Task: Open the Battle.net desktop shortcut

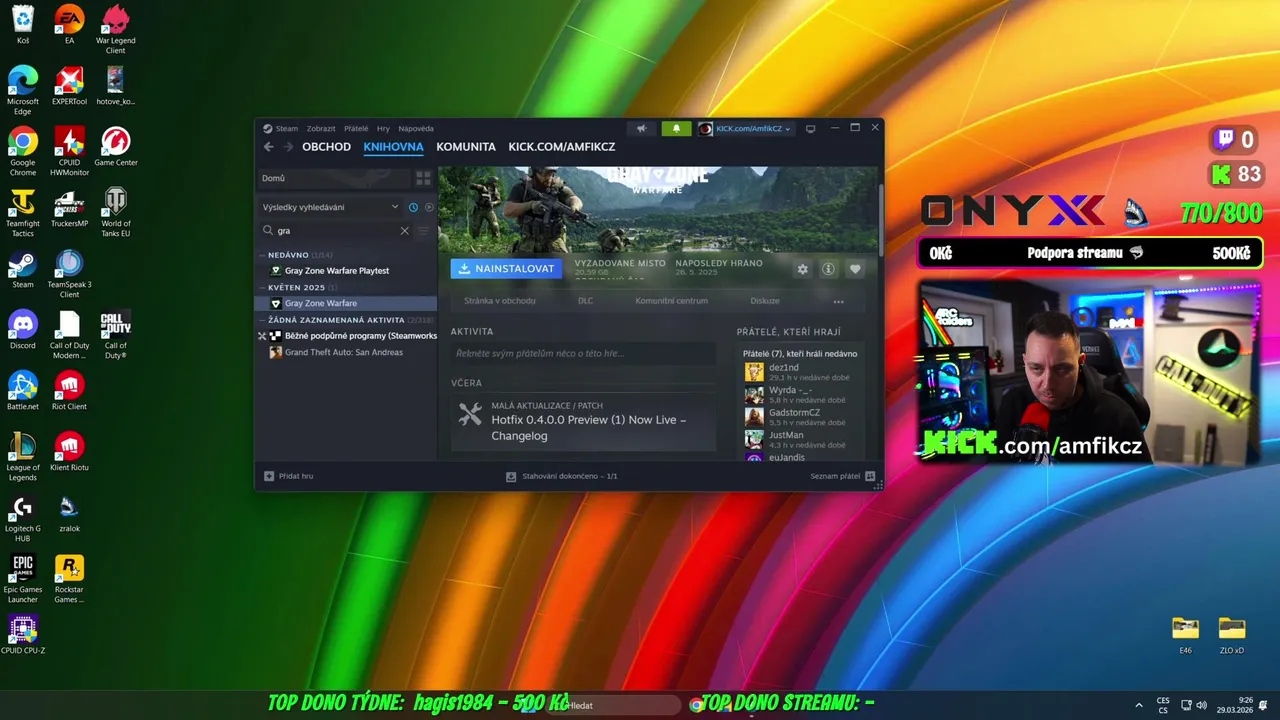Action: (22, 391)
